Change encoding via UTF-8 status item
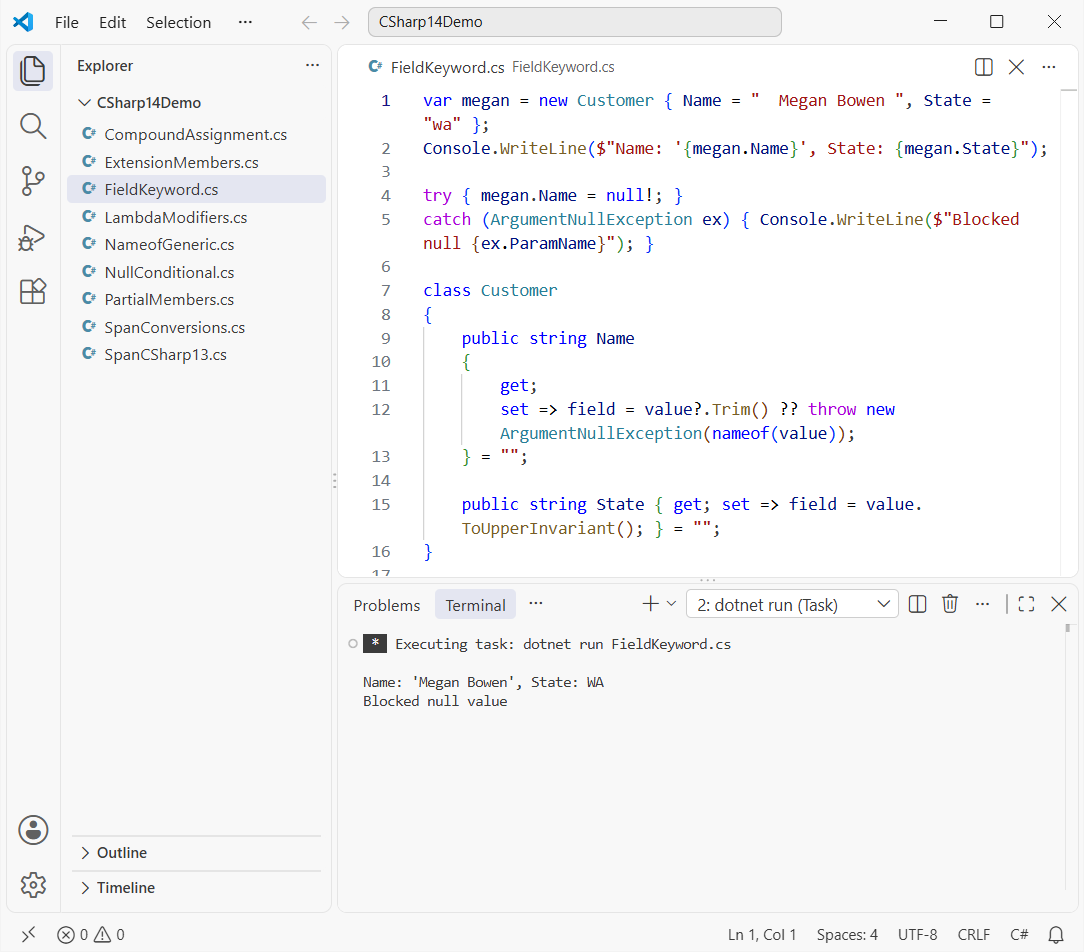Viewport: 1084px width, 952px height. (x=917, y=935)
